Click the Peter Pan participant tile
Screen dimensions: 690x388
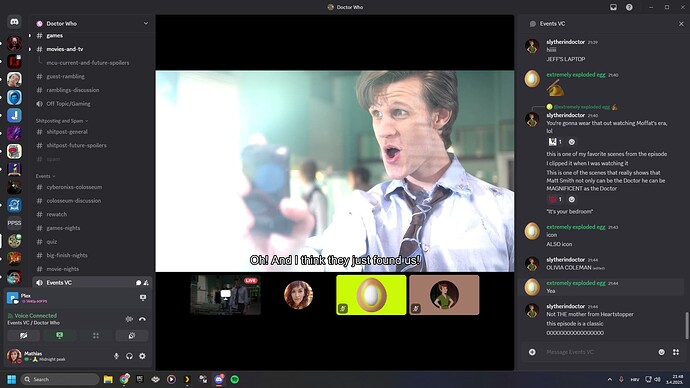(444, 295)
